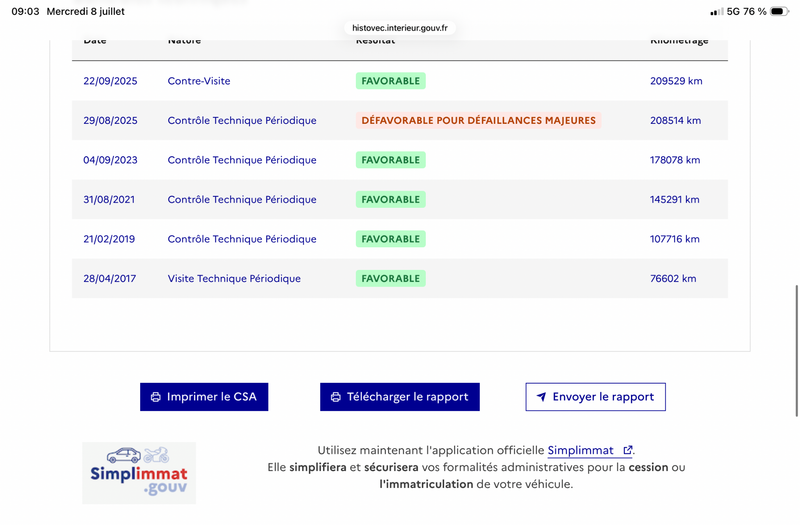This screenshot has height=525, width=800.
Task: Click the Envoyer le rapport button
Action: pos(595,397)
